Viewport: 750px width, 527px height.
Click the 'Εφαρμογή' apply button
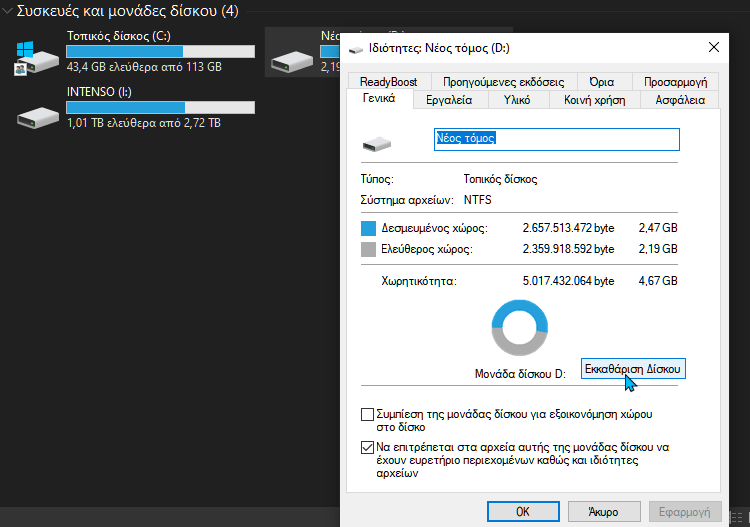[684, 512]
